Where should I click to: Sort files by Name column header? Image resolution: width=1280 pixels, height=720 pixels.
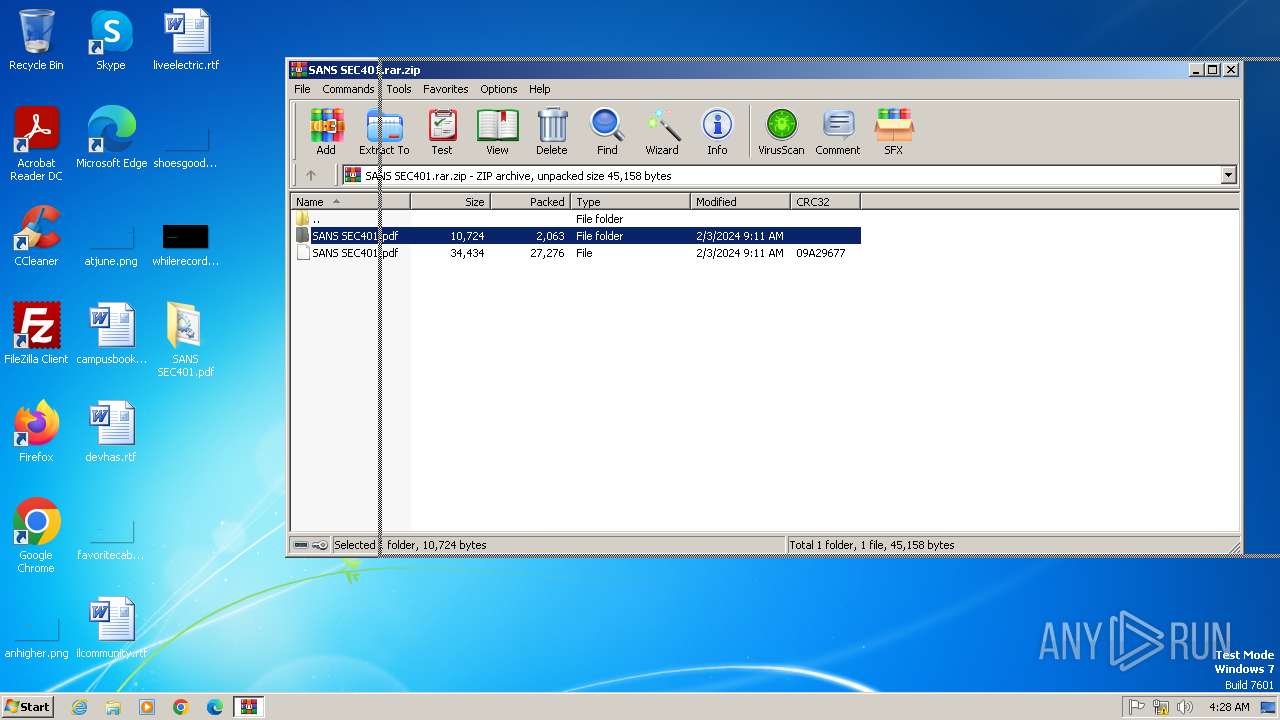coord(350,202)
